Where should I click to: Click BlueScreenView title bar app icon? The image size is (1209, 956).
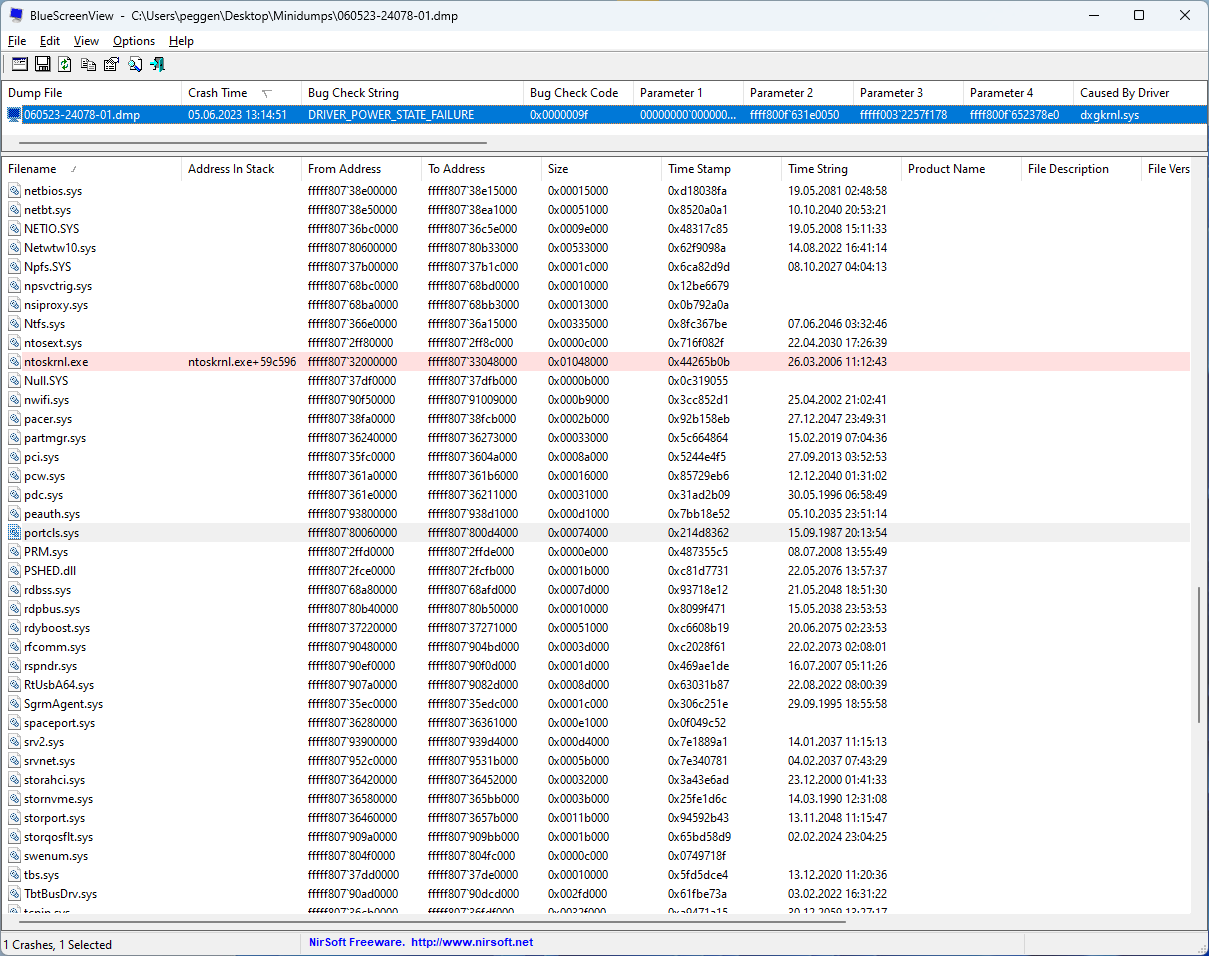point(16,15)
